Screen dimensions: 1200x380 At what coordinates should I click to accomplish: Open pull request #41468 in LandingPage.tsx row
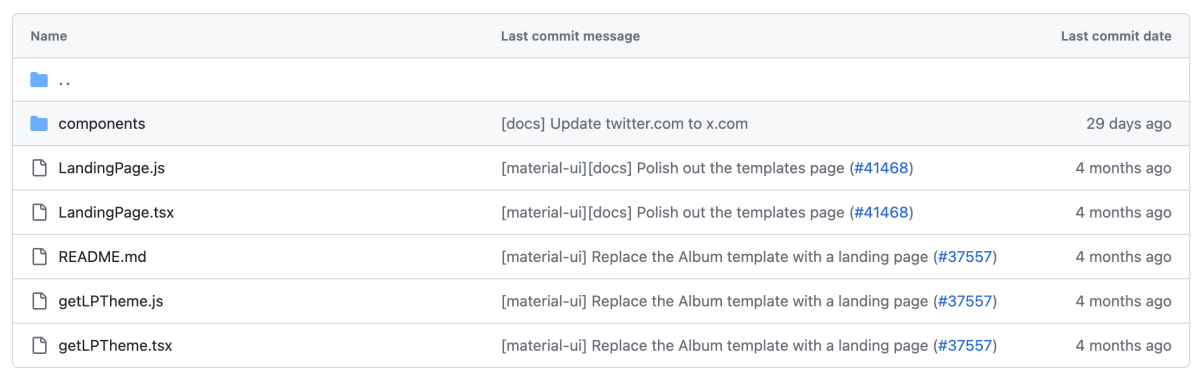click(881, 212)
